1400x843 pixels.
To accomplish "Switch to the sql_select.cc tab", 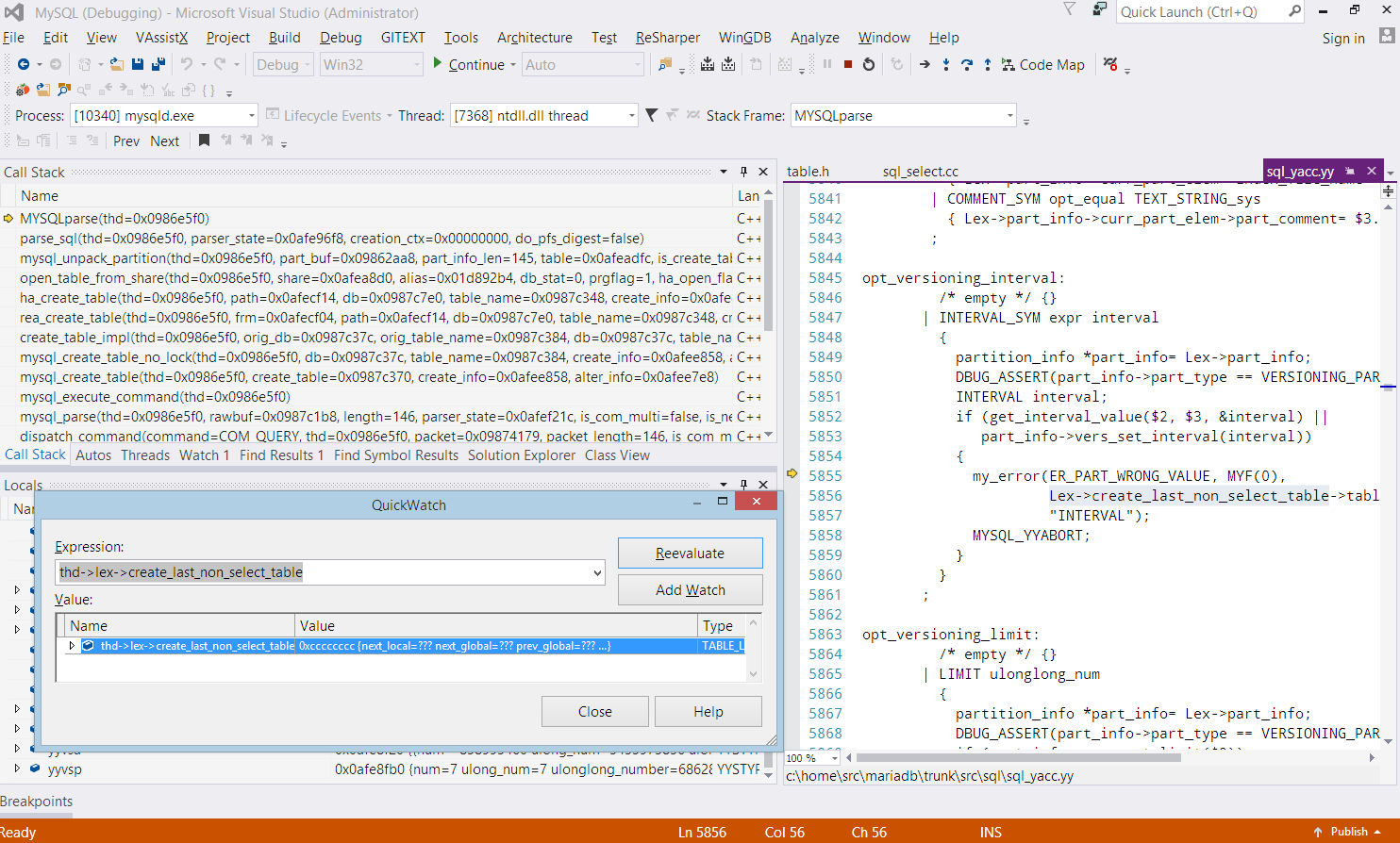I will click(920, 171).
